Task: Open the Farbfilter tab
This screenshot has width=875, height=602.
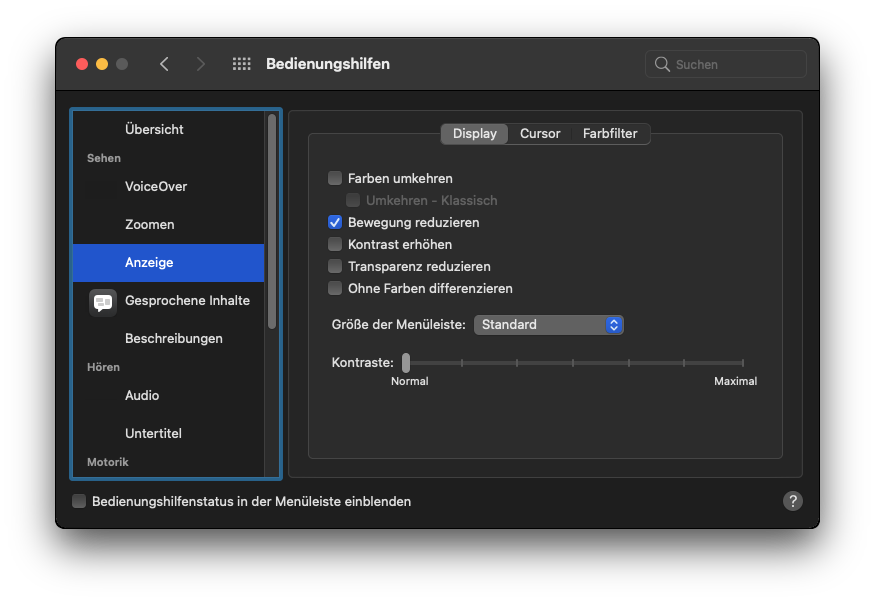Action: (x=610, y=134)
